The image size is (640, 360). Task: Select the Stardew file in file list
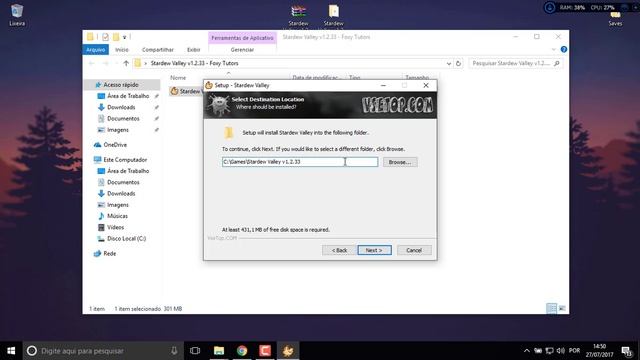click(186, 91)
